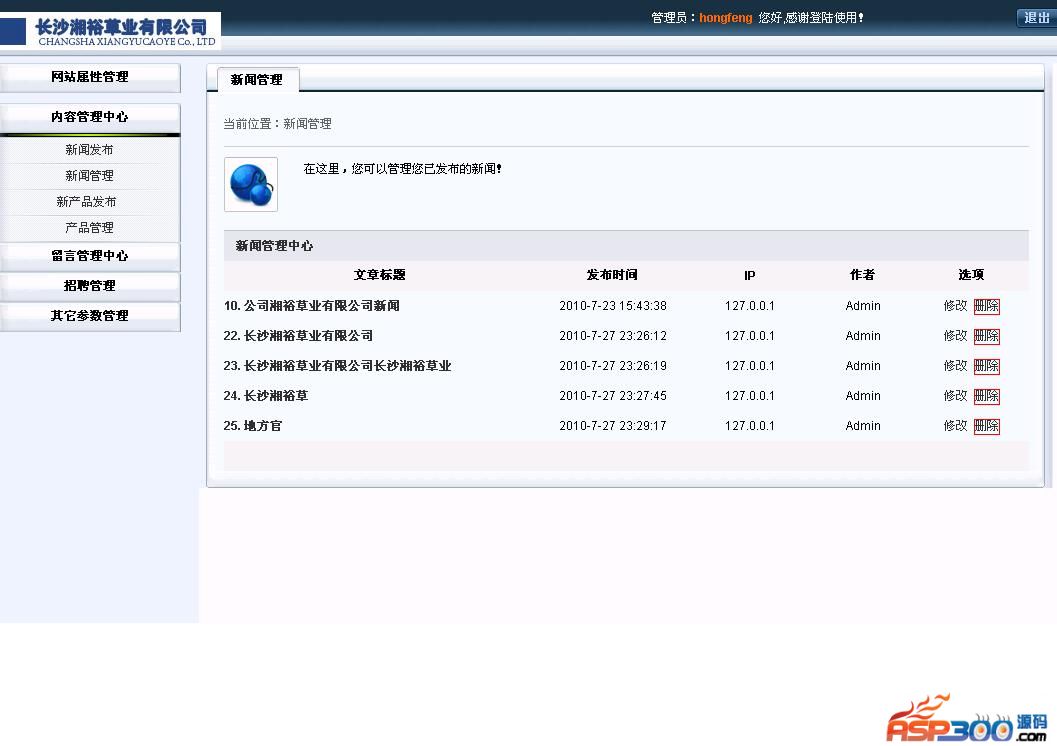Edit article 23 via 修改

(955, 366)
